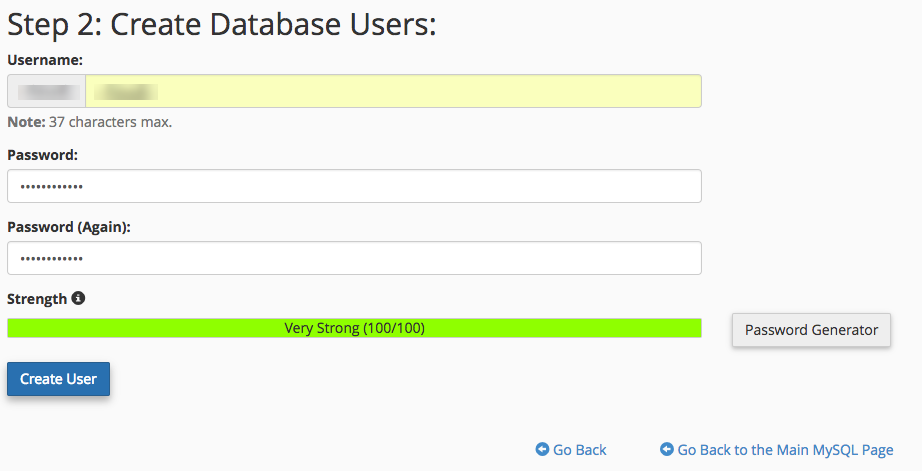Click the arrow icon beside Go Back
This screenshot has width=922, height=471.
coord(542,450)
